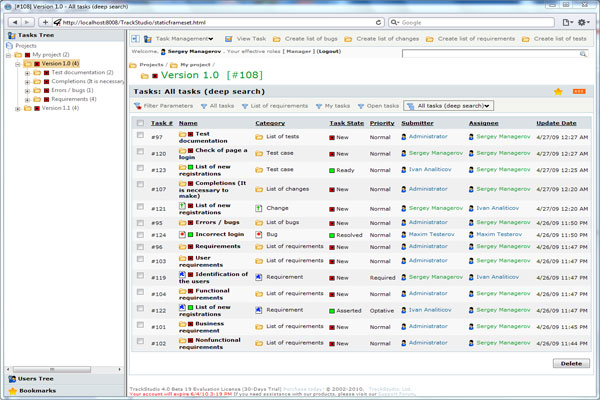Switch to the Open tasks filter tab
Viewport: 600px width, 400px height.
coord(381,105)
